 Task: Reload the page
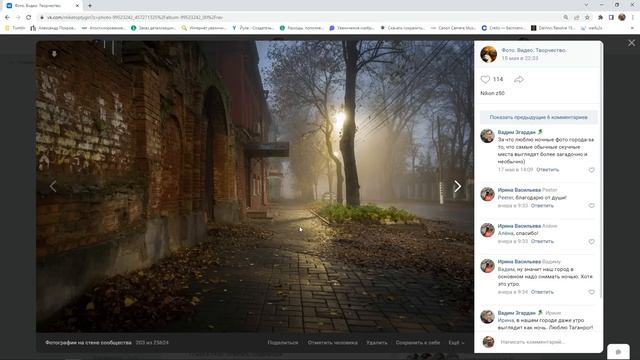coord(29,17)
